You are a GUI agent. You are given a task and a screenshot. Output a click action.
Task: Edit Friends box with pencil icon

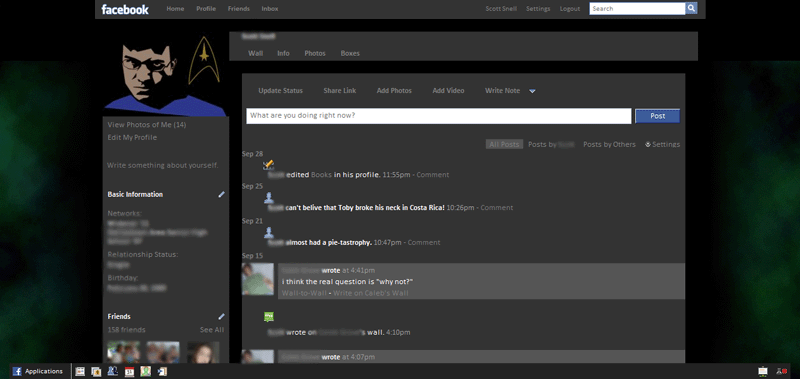pos(221,316)
